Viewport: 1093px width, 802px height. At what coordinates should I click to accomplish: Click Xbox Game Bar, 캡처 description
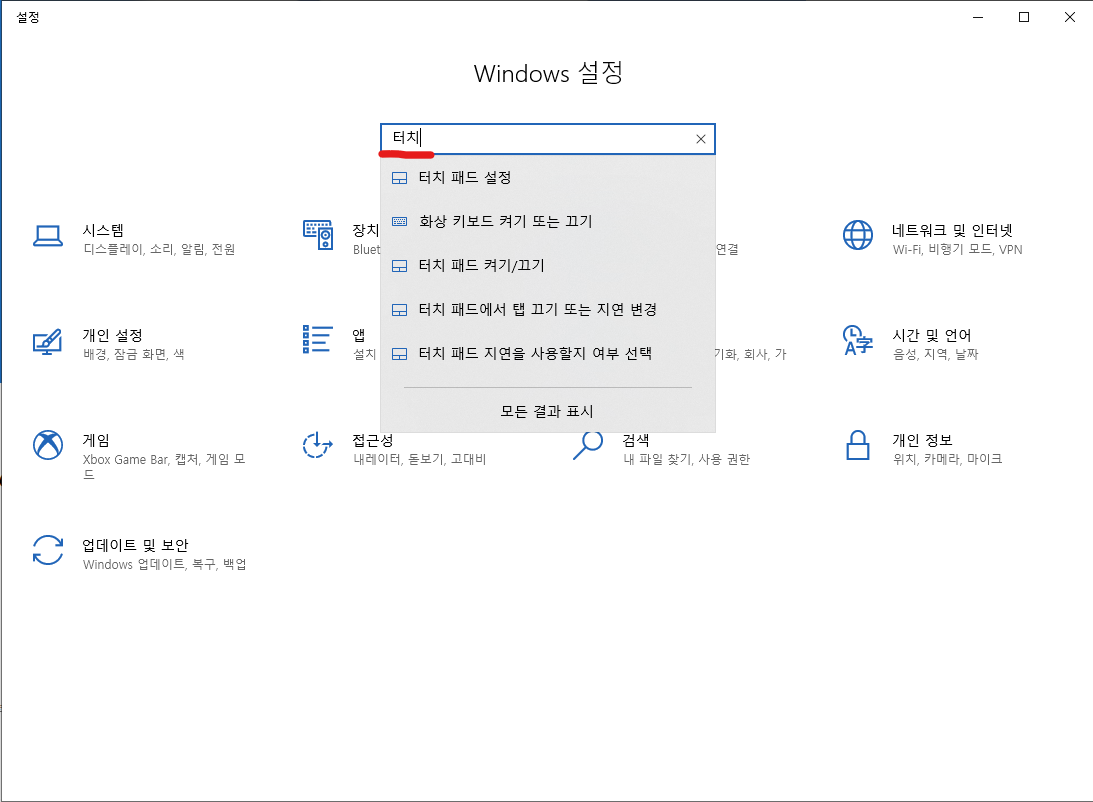pyautogui.click(x=164, y=466)
